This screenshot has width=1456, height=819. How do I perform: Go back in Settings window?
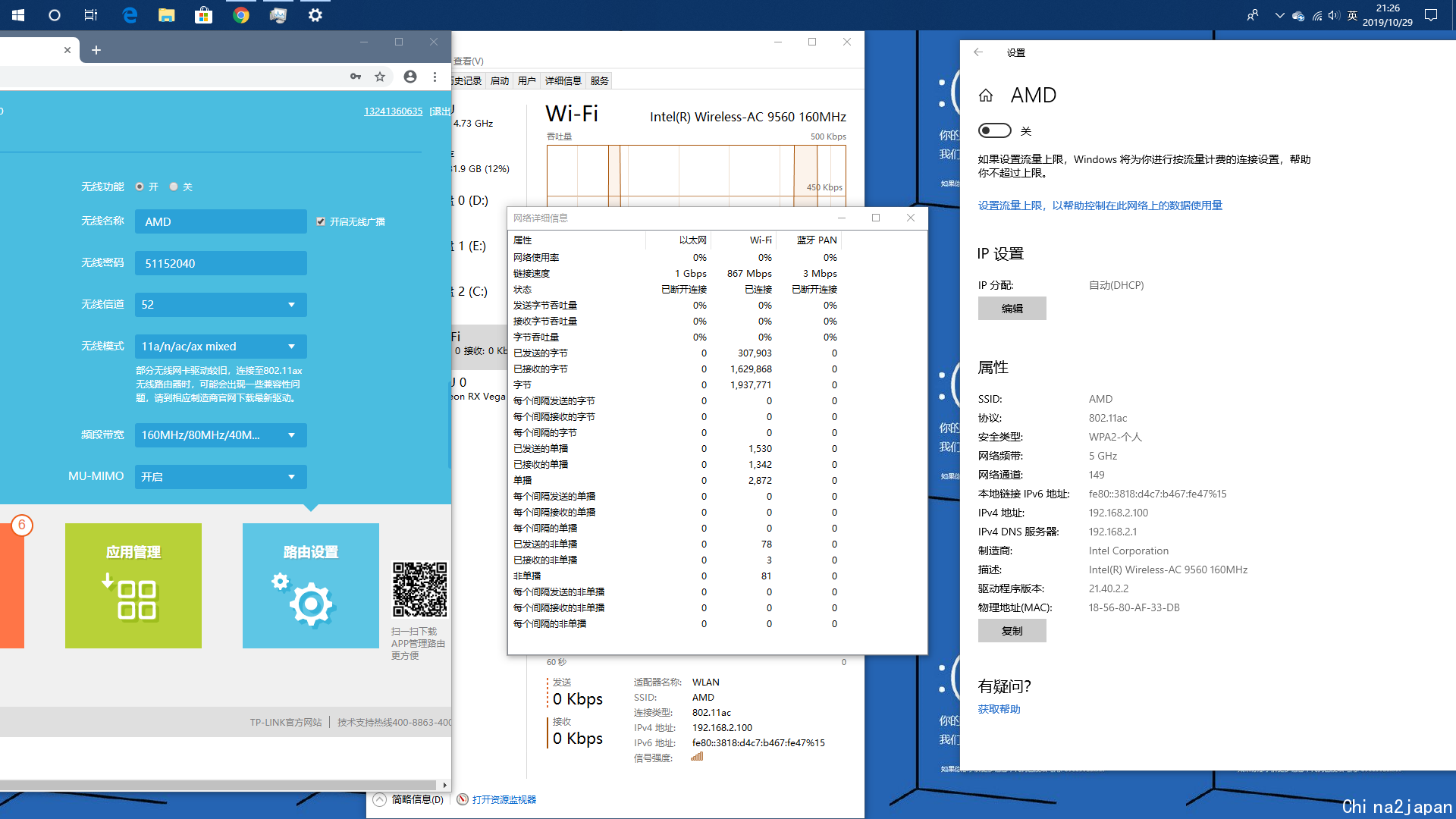(978, 52)
